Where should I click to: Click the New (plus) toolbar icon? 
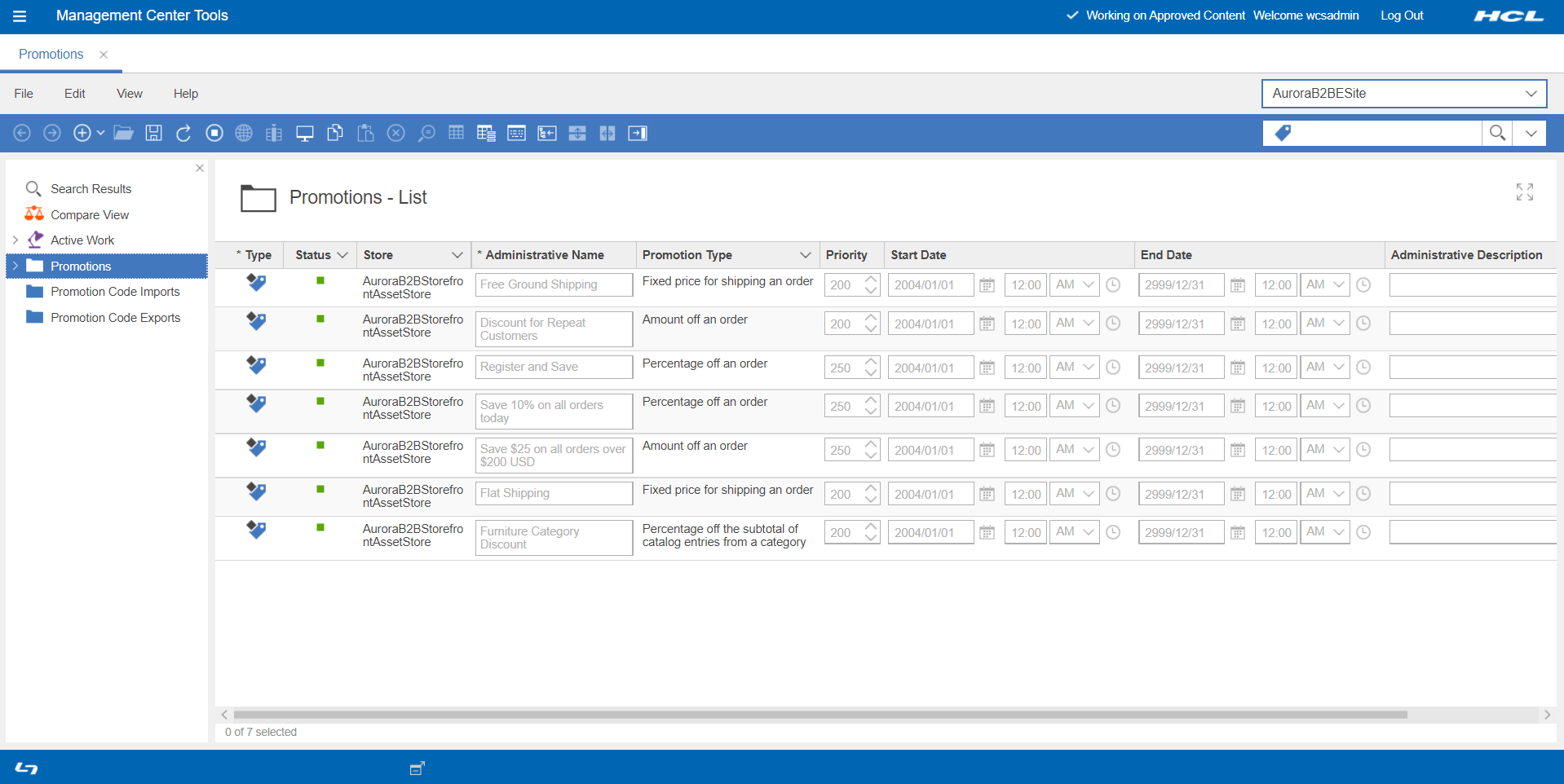82,133
